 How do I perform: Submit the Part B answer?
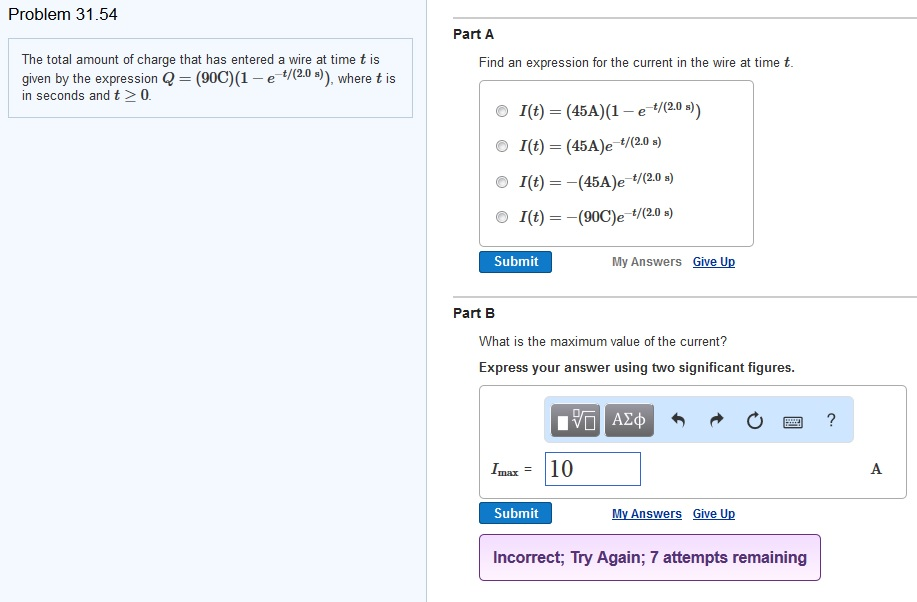pos(515,513)
